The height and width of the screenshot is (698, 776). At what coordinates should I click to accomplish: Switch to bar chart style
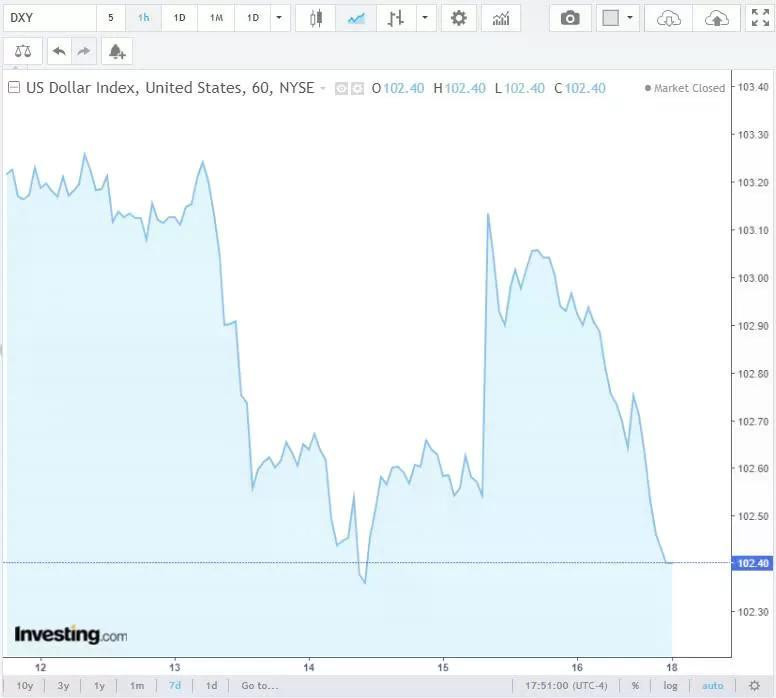[396, 18]
